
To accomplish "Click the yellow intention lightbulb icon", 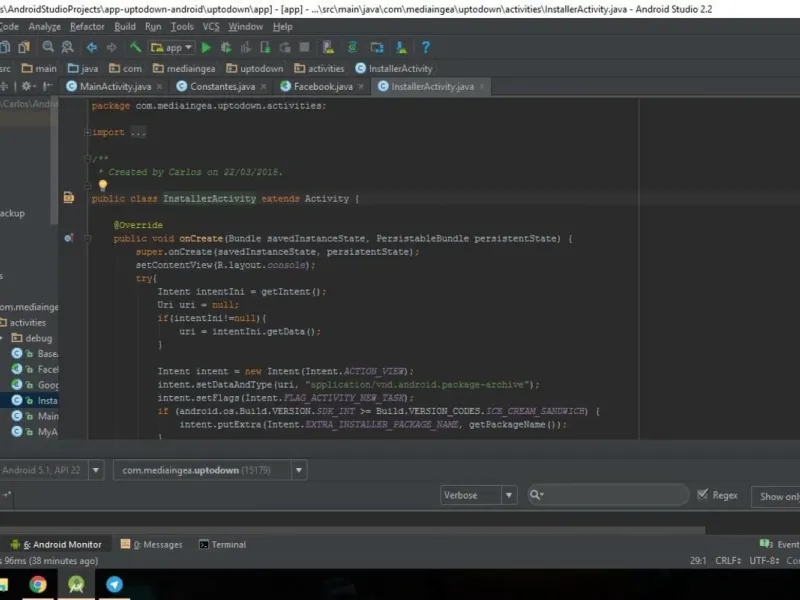I will click(102, 185).
